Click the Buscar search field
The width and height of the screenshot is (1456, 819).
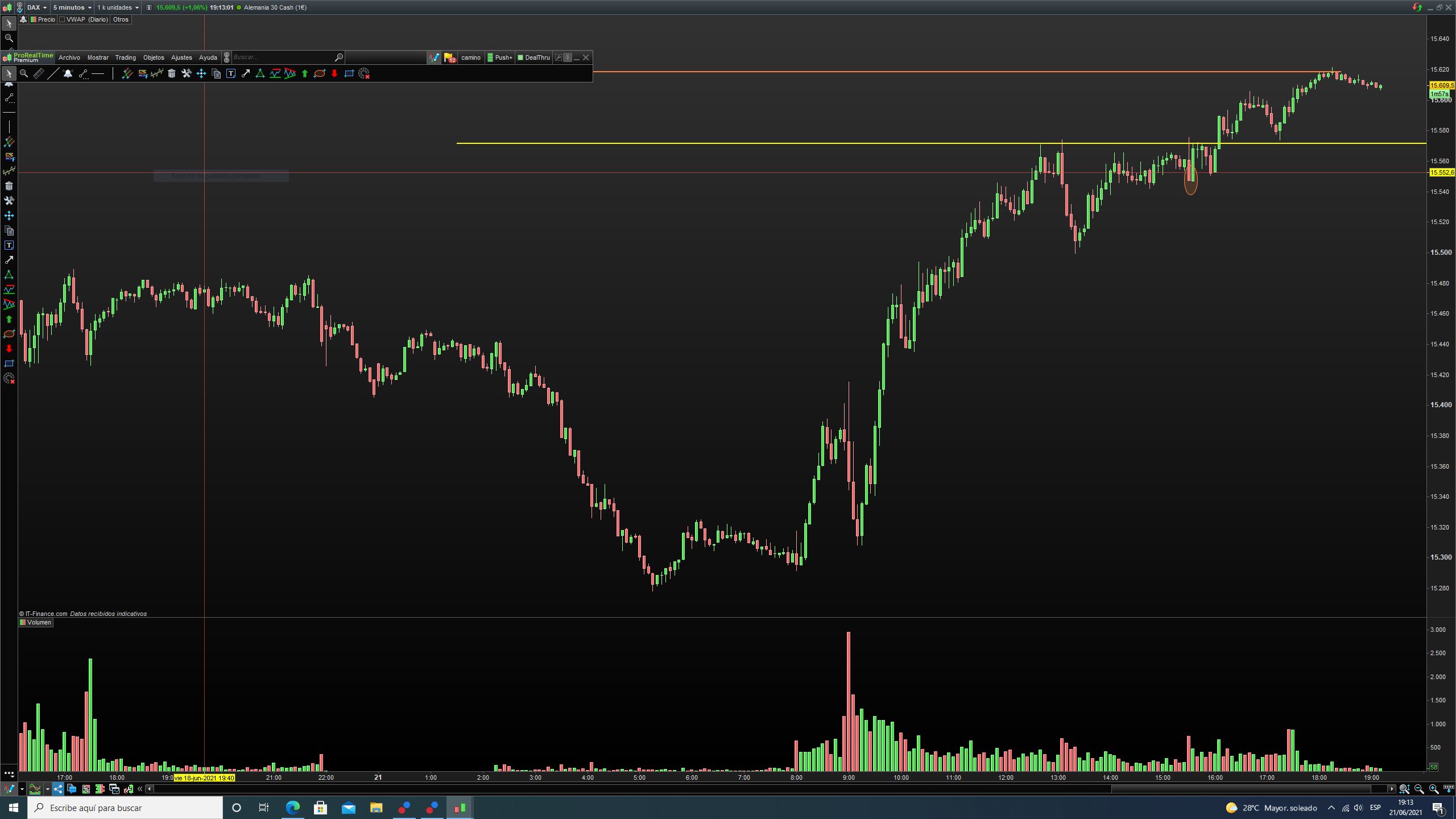coord(282,57)
